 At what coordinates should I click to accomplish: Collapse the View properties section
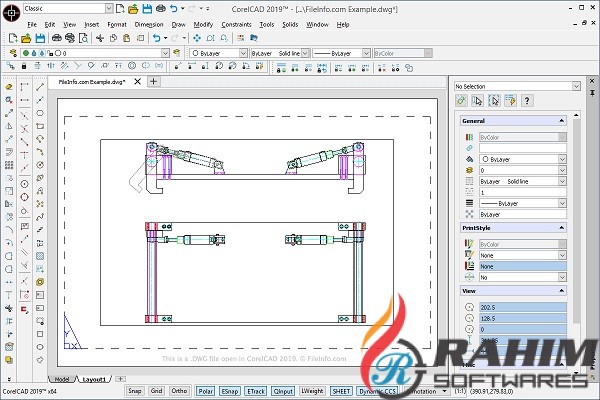coord(561,291)
